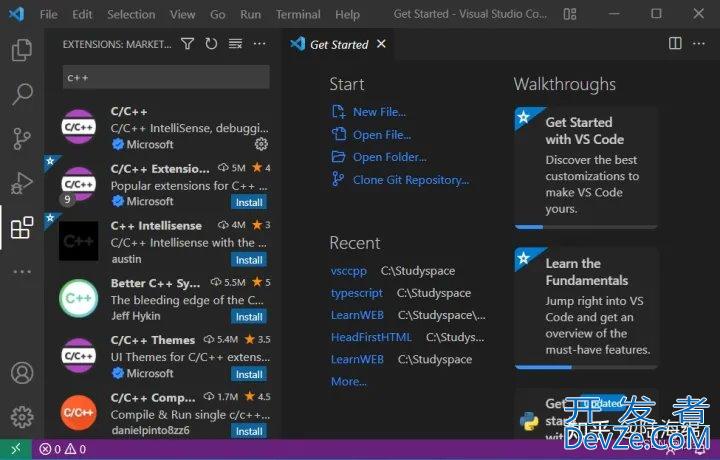Select the C/C++ extension by Microsoft
720x460 pixels.
tap(163, 127)
